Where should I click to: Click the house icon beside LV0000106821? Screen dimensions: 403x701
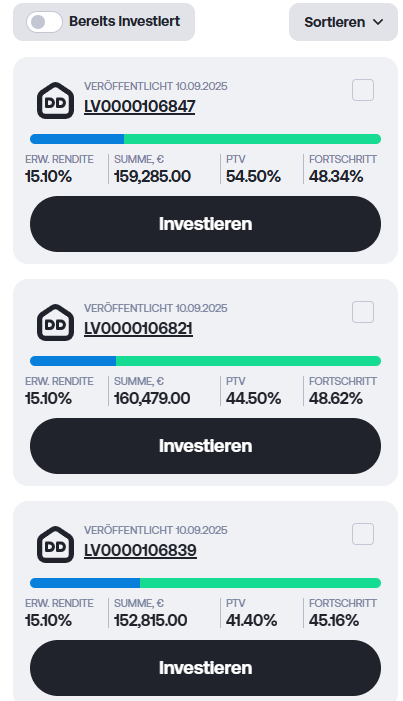[55, 323]
